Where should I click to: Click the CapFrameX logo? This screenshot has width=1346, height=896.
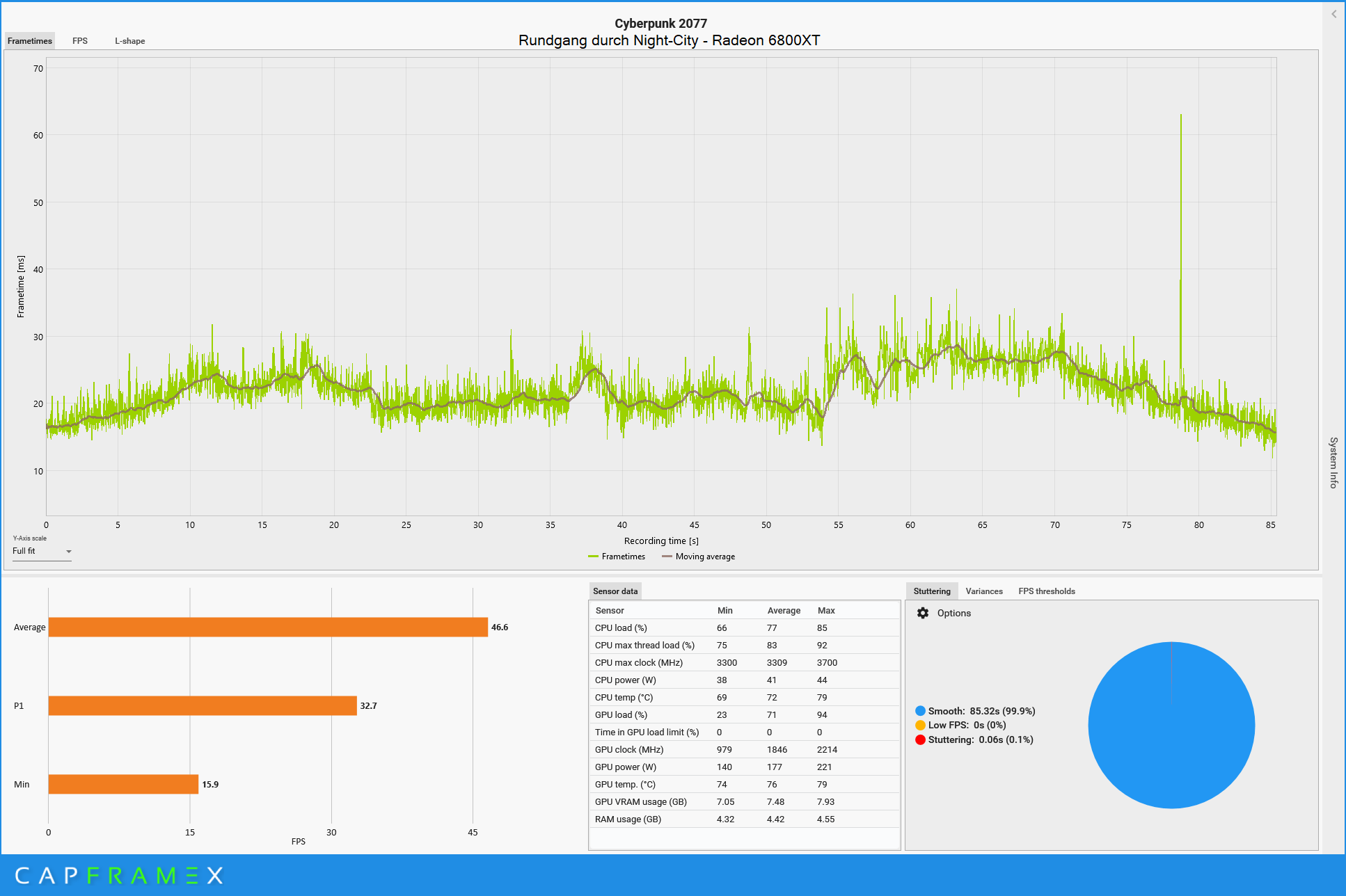(118, 875)
